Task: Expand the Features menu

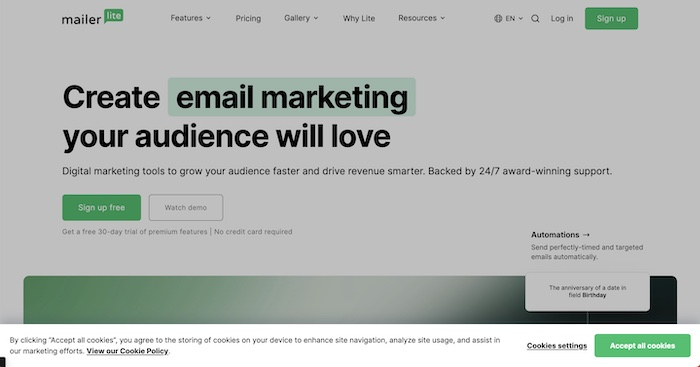Action: pos(191,18)
